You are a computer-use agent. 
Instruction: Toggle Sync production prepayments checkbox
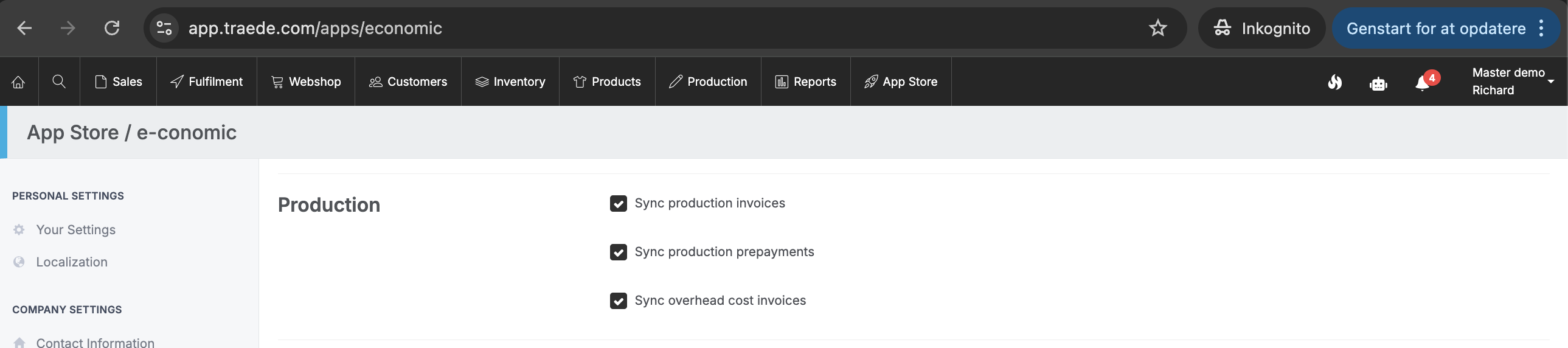pyautogui.click(x=619, y=252)
